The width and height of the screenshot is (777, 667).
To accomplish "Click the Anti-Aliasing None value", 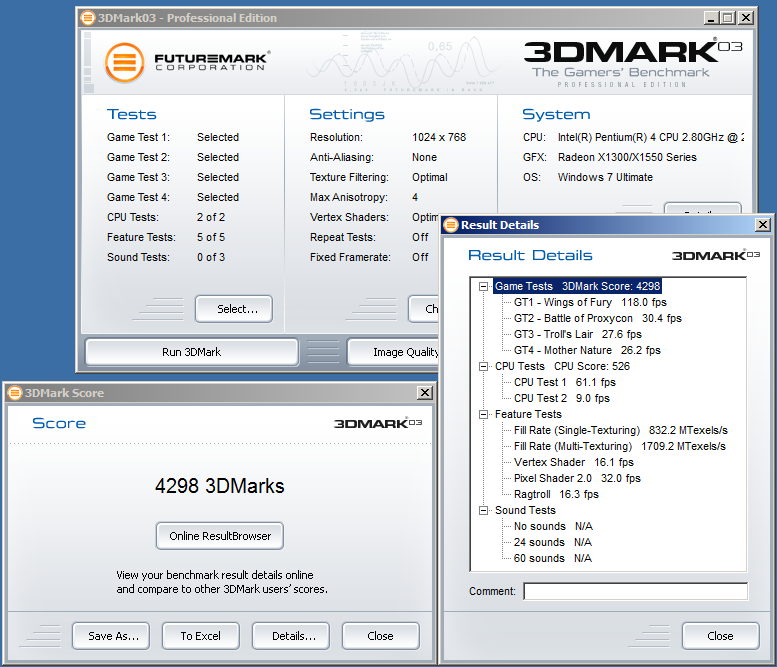I will pyautogui.click(x=424, y=158).
